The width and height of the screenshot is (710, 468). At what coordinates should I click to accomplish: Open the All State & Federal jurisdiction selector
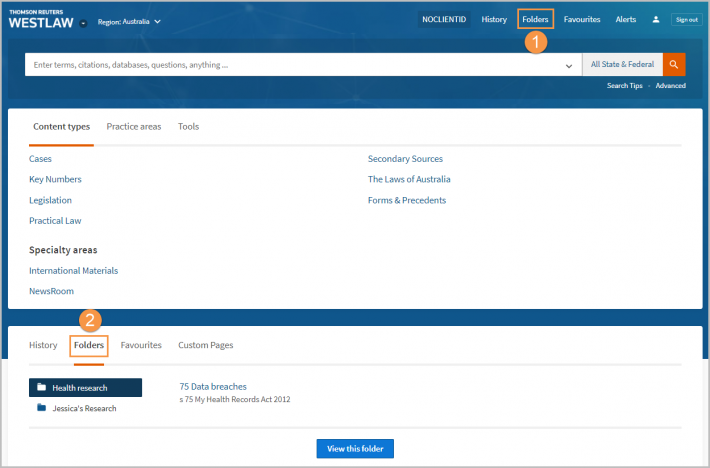coord(622,64)
